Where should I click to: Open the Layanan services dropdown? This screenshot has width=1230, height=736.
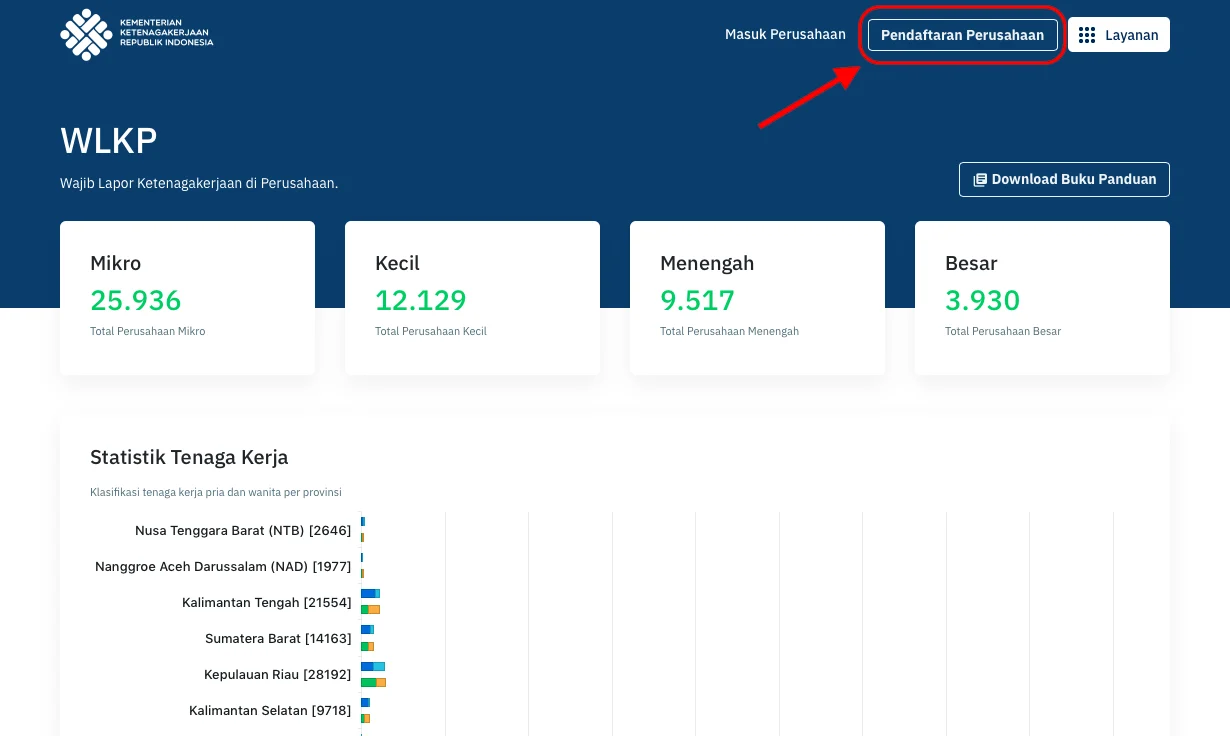click(1119, 34)
